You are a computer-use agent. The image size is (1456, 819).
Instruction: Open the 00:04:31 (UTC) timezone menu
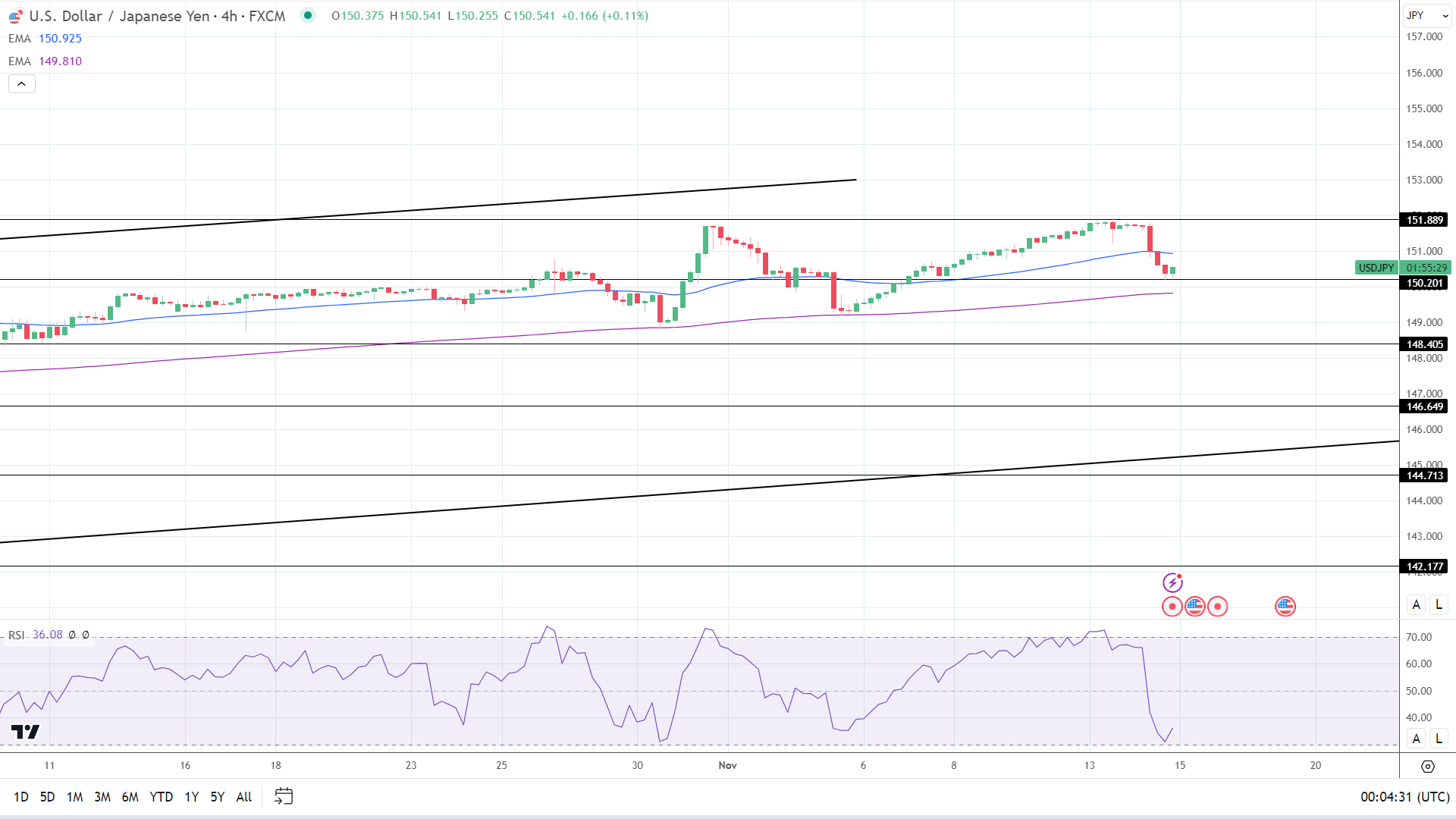[1404, 797]
